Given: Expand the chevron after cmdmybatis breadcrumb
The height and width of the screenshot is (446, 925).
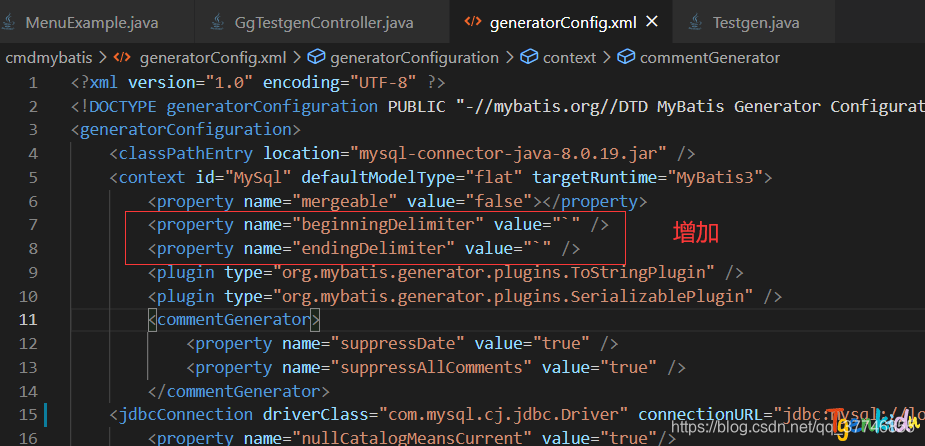Looking at the screenshot, I should 103,58.
